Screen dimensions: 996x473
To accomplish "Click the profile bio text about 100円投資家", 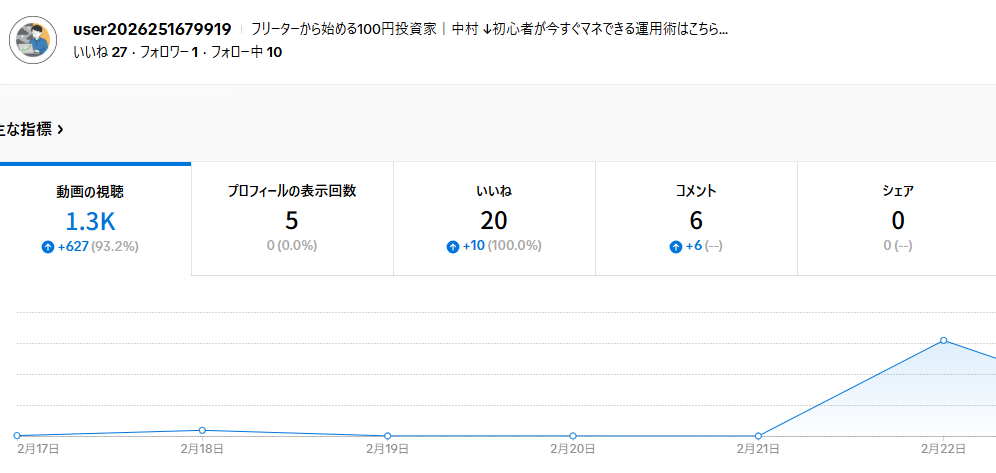I will (489, 29).
